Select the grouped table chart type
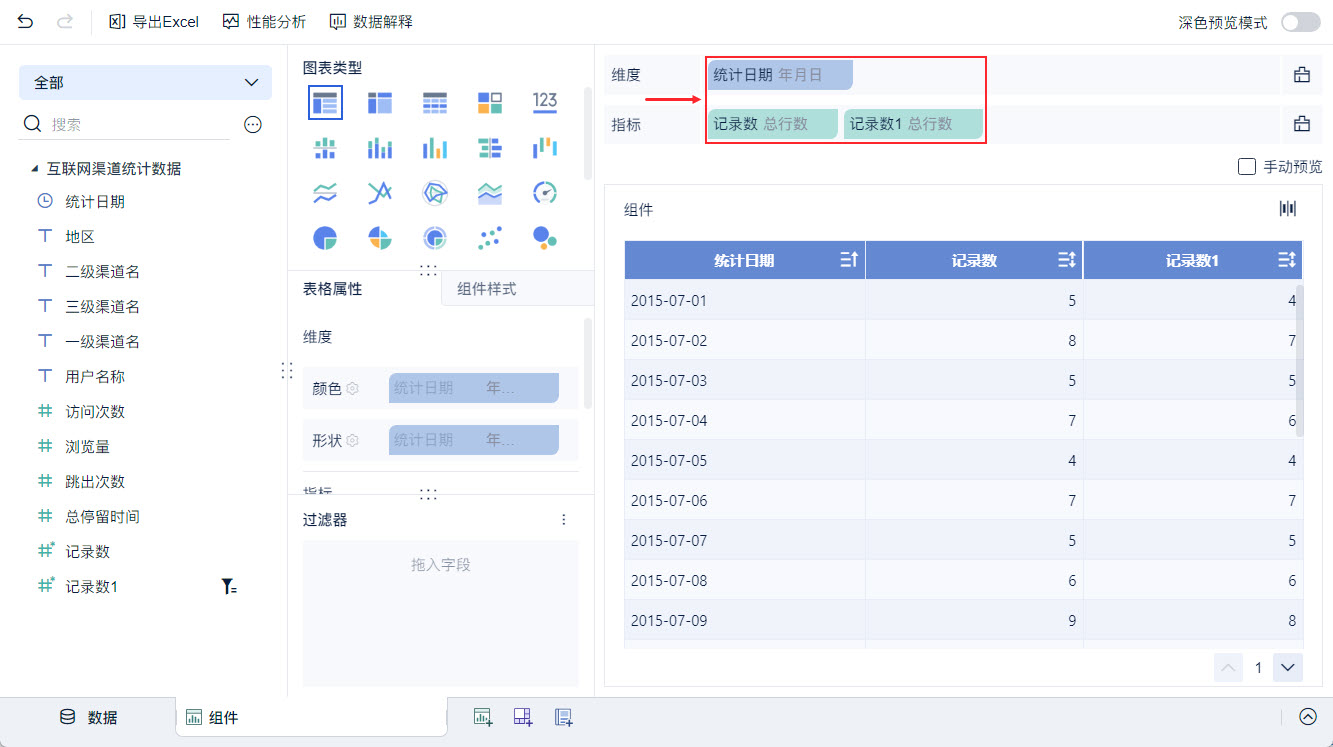This screenshot has height=747, width=1333. pyautogui.click(x=325, y=102)
